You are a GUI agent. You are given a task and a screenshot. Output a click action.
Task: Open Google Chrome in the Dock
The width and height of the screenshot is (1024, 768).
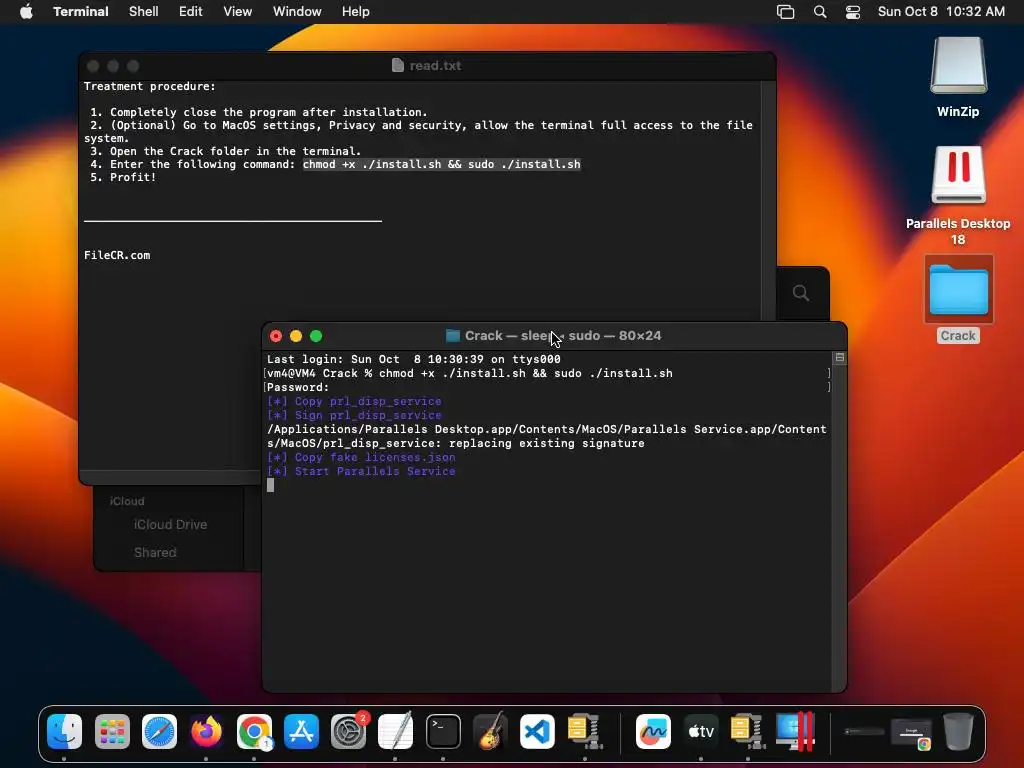[x=254, y=731]
